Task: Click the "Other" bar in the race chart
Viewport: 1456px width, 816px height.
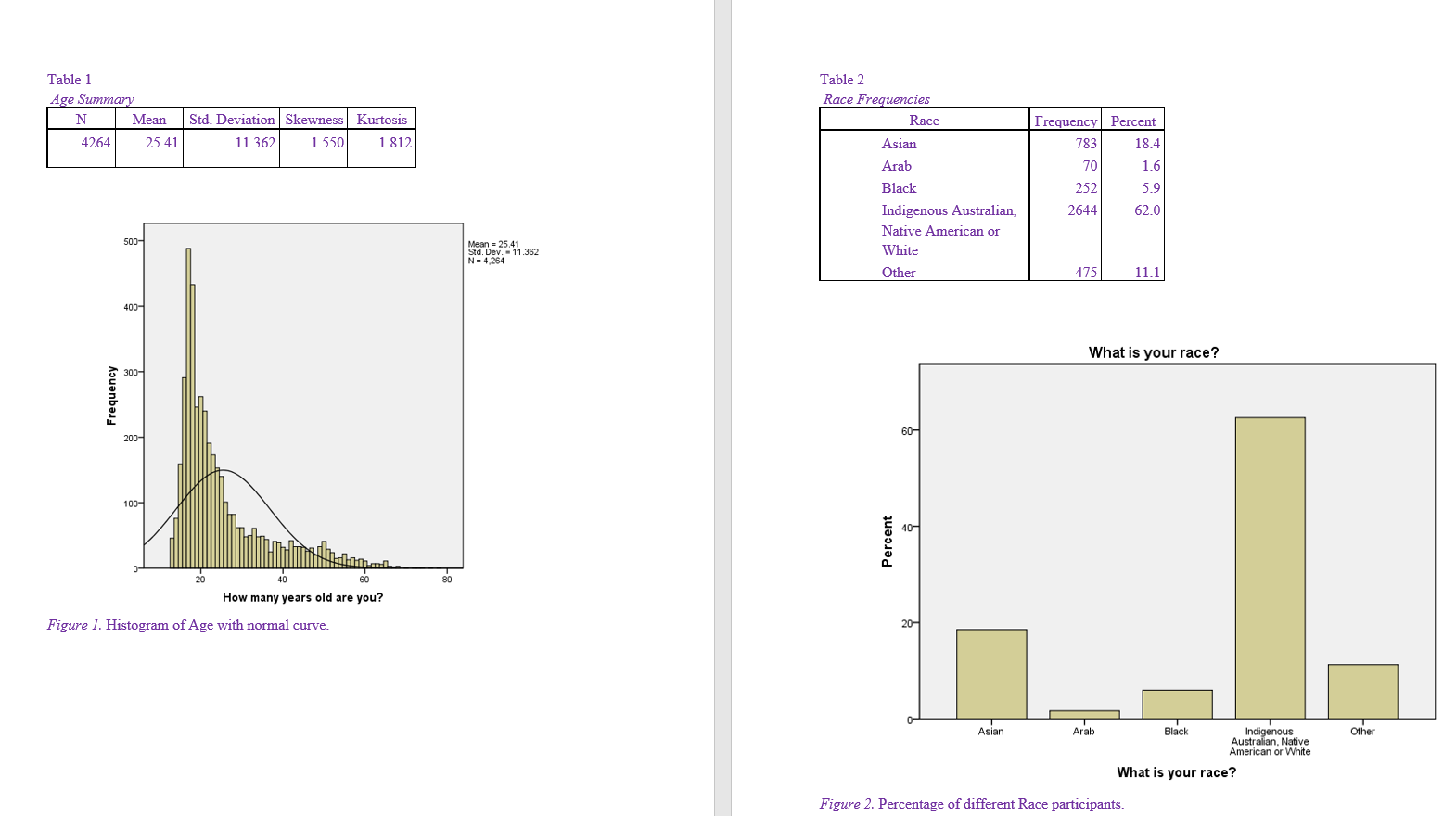Action: [x=1362, y=692]
